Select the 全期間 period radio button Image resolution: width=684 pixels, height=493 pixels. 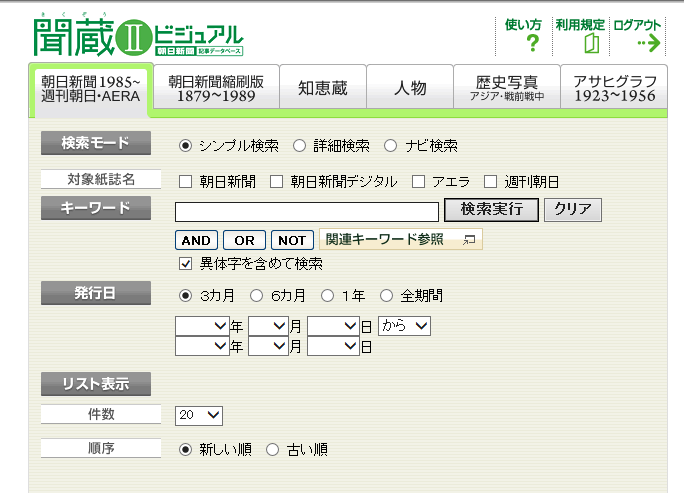[x=386, y=296]
